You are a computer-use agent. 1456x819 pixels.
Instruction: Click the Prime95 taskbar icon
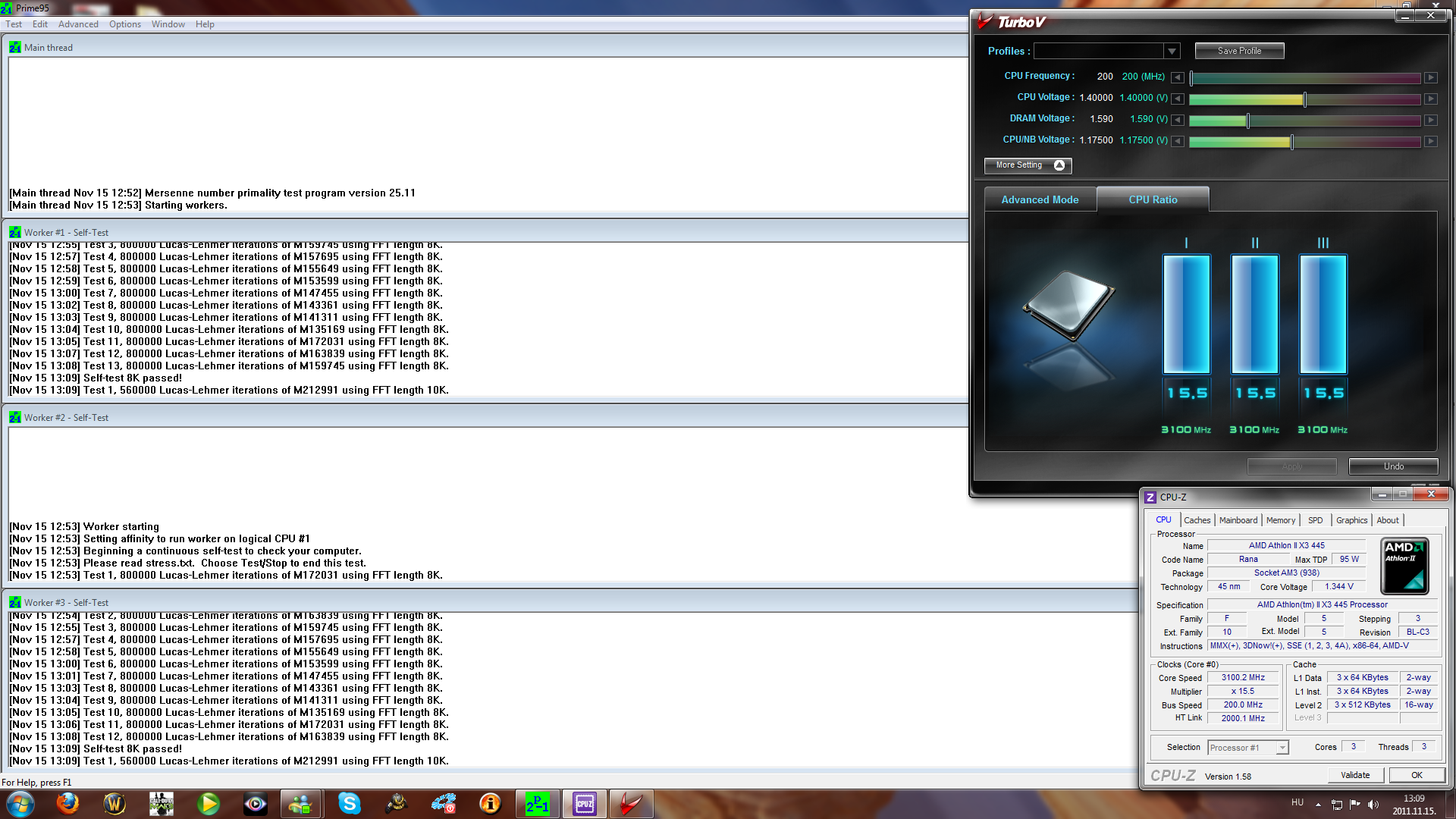[x=538, y=803]
